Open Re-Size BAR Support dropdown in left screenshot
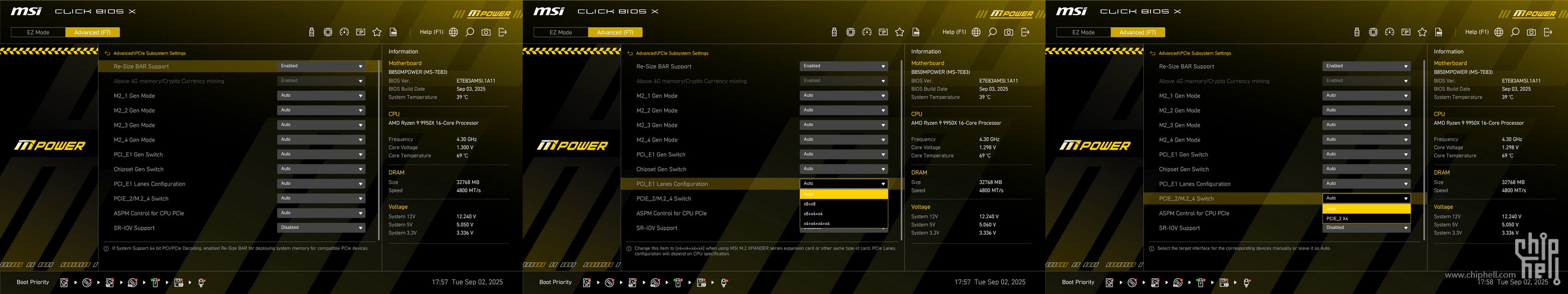The height and width of the screenshot is (294, 1568). [321, 66]
